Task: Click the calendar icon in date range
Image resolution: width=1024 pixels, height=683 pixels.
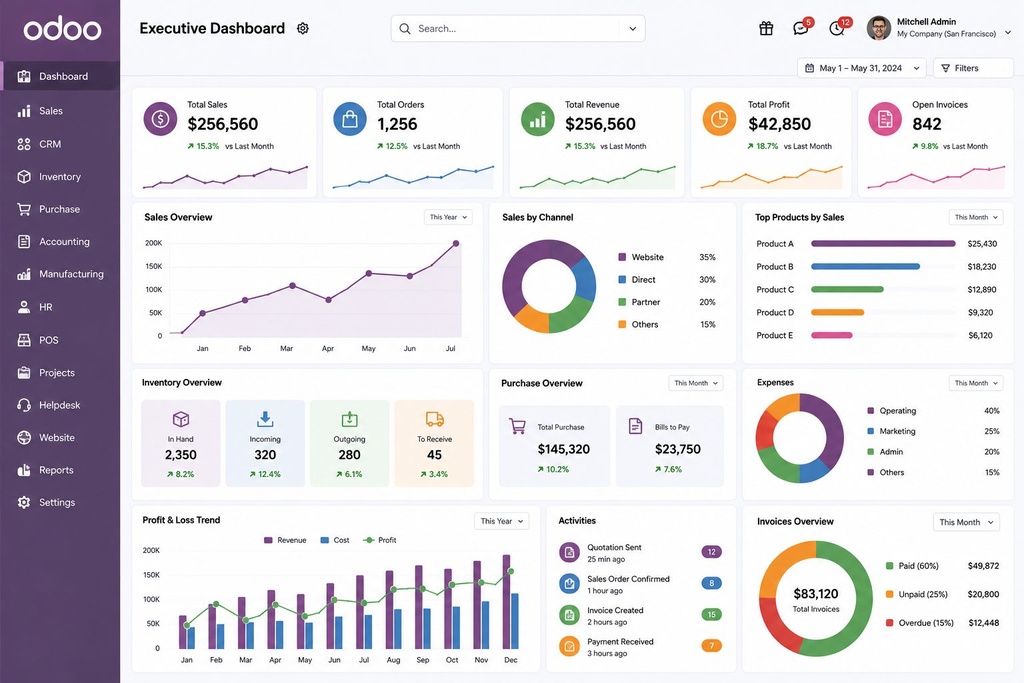Action: tap(810, 68)
